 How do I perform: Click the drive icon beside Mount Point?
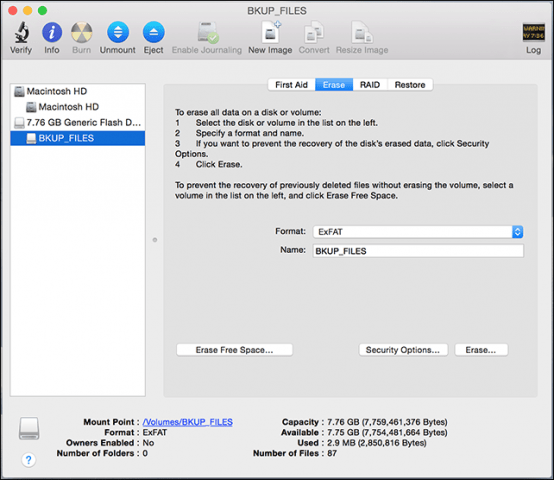pos(29,428)
